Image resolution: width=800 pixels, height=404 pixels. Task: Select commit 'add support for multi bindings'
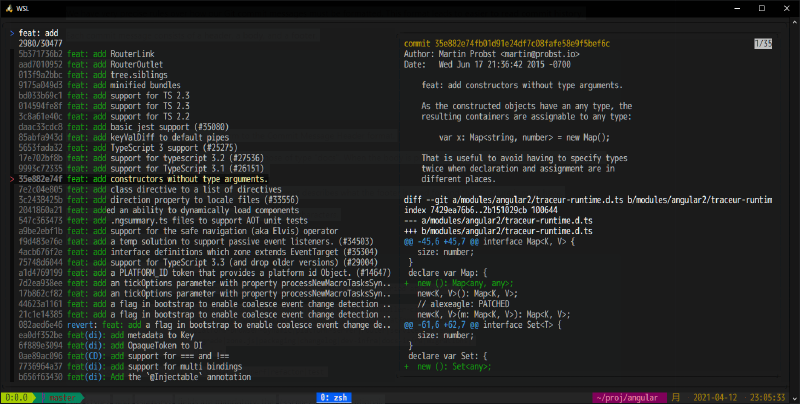tap(185, 366)
